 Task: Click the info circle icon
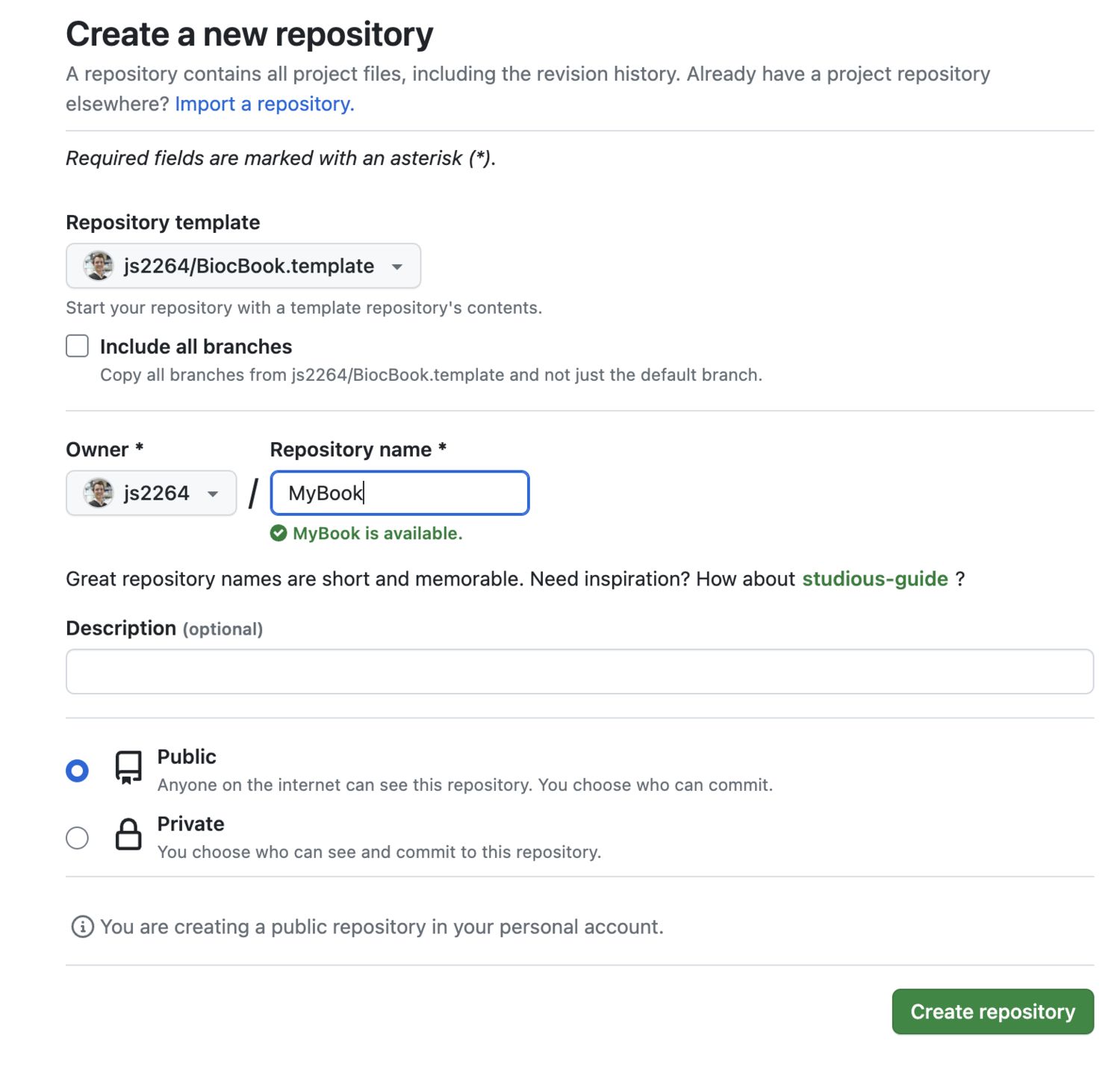(82, 927)
